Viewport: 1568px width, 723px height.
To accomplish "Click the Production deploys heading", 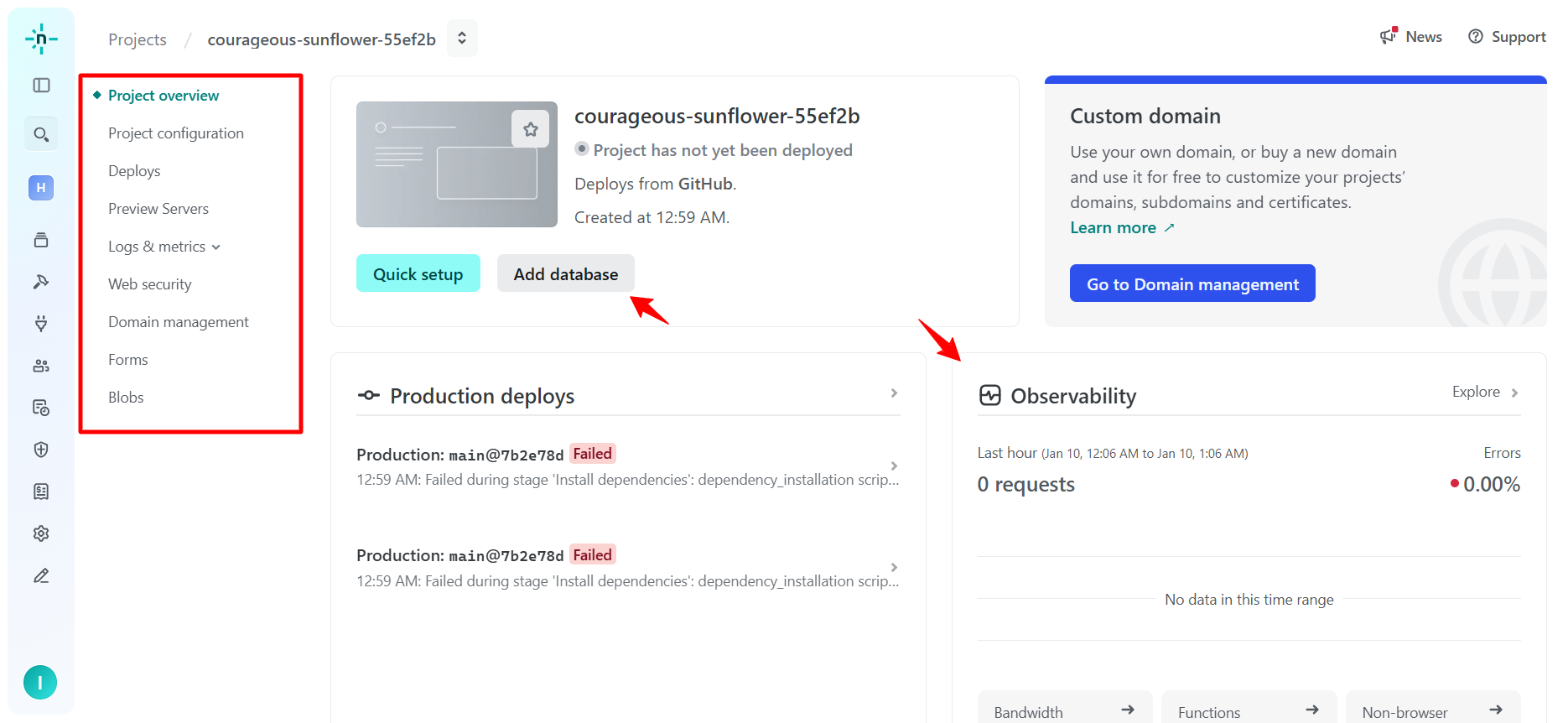I will (482, 396).
